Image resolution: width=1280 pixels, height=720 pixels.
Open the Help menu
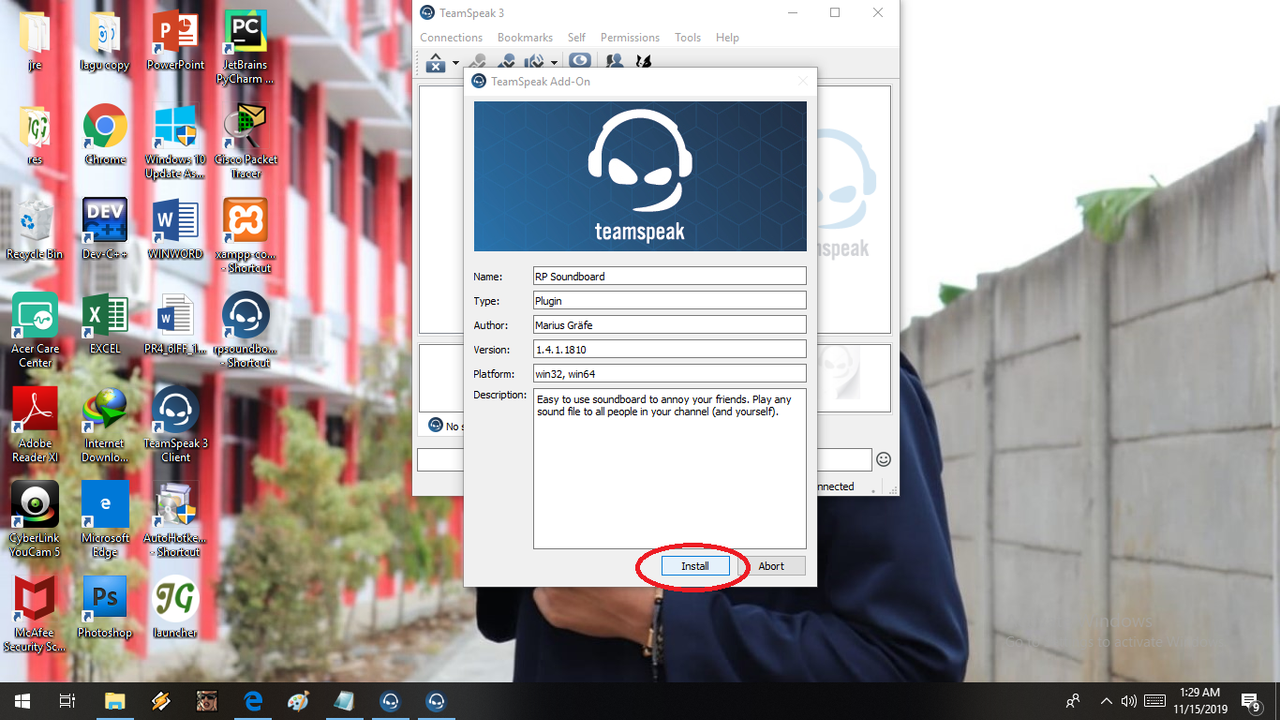pos(727,37)
